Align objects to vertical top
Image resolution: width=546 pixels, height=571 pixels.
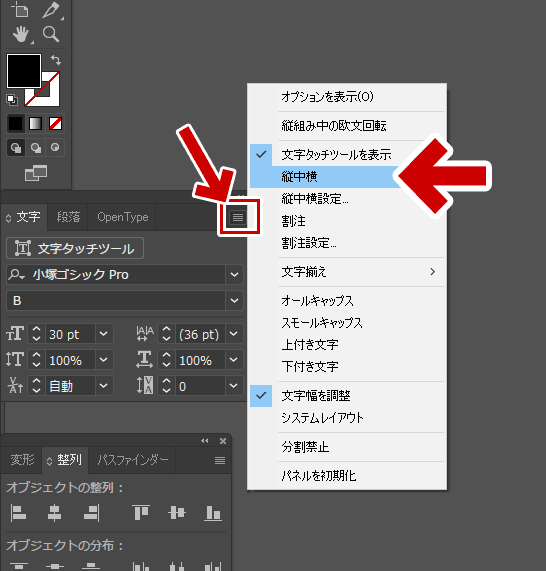(141, 513)
